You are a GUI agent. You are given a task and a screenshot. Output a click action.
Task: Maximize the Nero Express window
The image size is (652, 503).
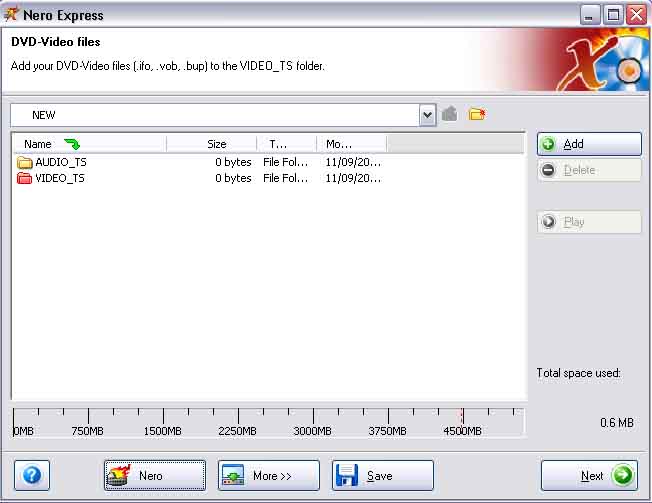click(613, 15)
